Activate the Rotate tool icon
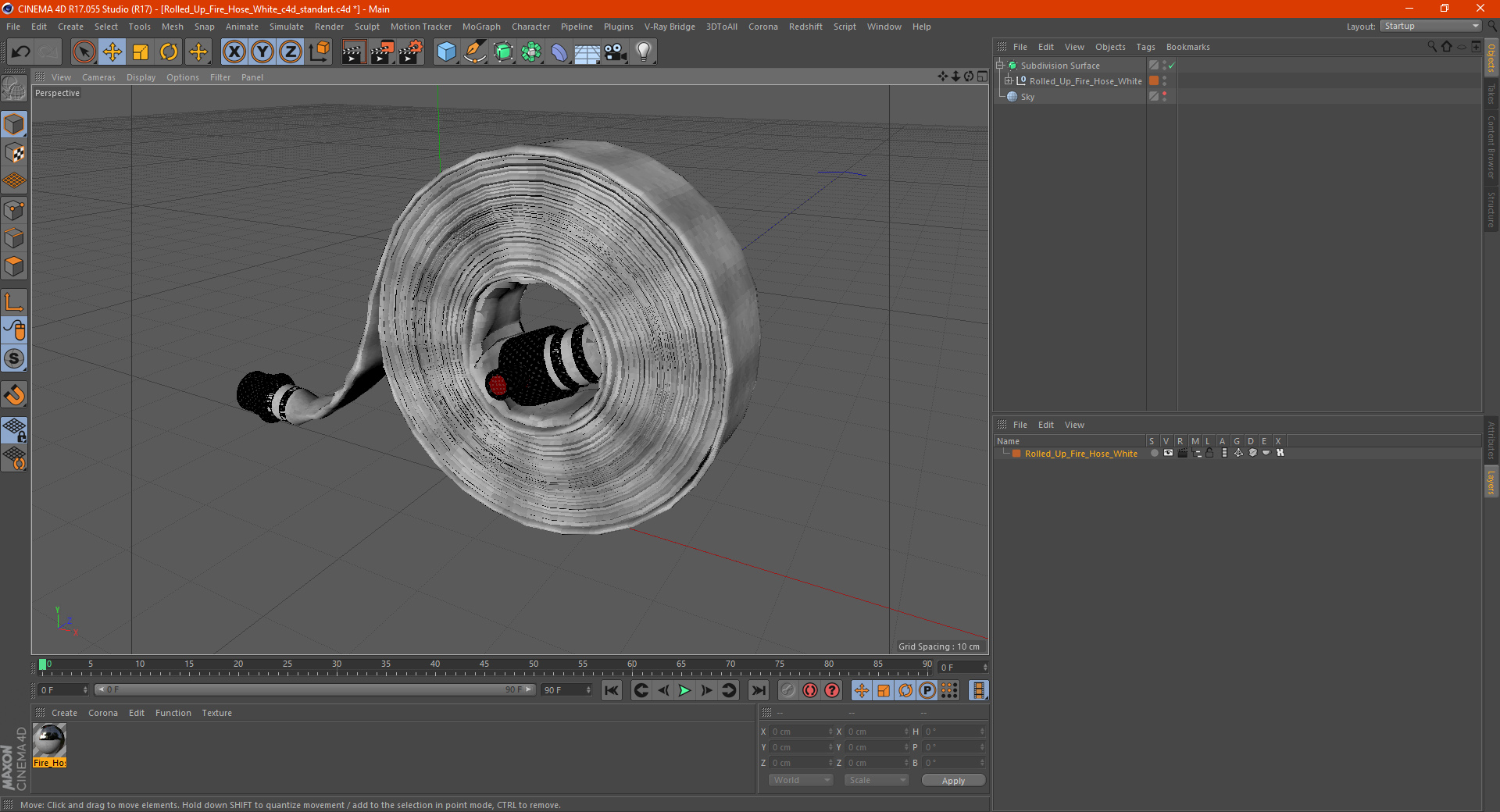This screenshot has width=1500, height=812. pyautogui.click(x=169, y=52)
